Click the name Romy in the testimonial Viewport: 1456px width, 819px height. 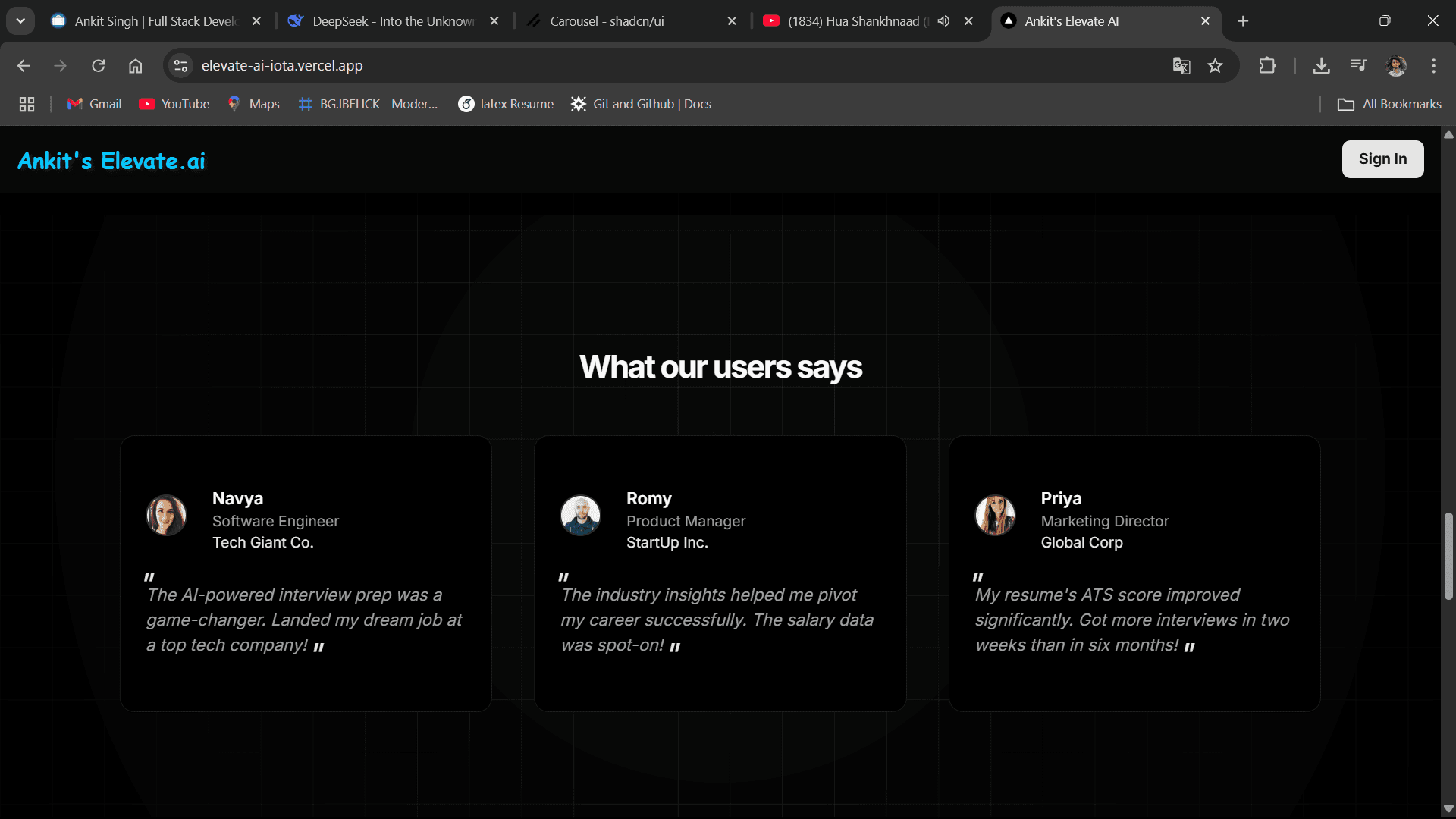click(649, 498)
